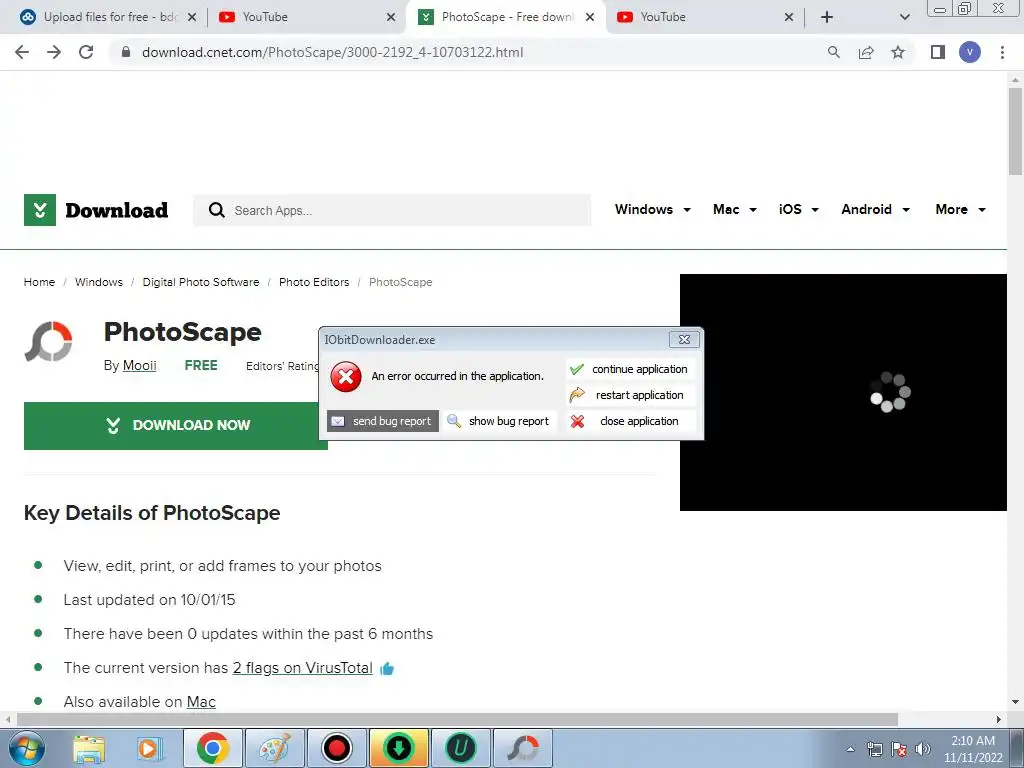Click the PhotoScape taskbar icon
Viewport: 1024px width, 768px height.
(x=522, y=748)
